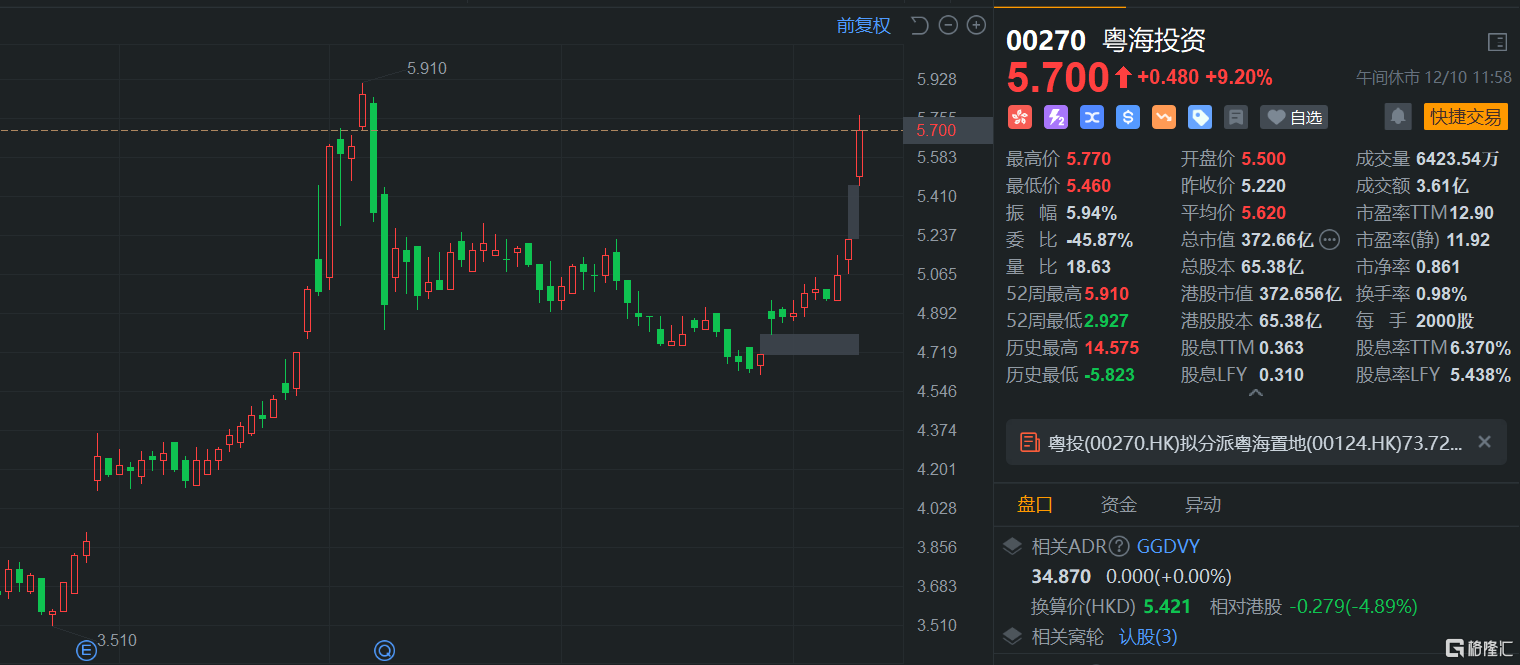The height and width of the screenshot is (665, 1520).
Task: Zoom in the chart with plus icon
Action: [976, 26]
